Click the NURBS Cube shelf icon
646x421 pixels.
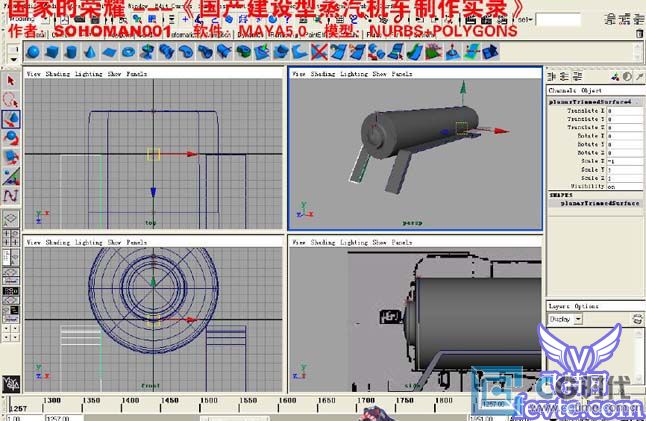click(x=52, y=52)
